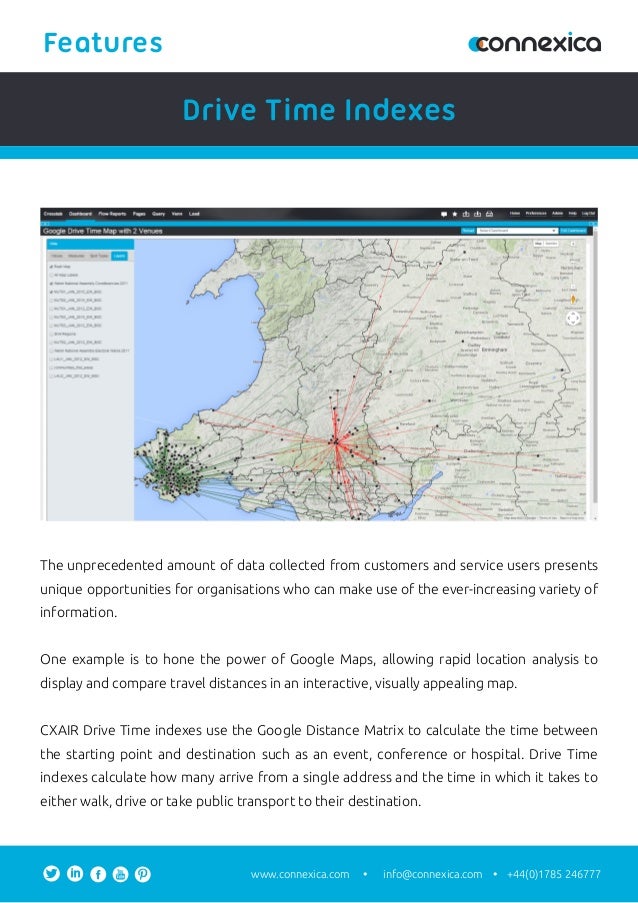Click the +44(0)1785 246777 phone number
This screenshot has height=903, width=638.
click(x=554, y=874)
